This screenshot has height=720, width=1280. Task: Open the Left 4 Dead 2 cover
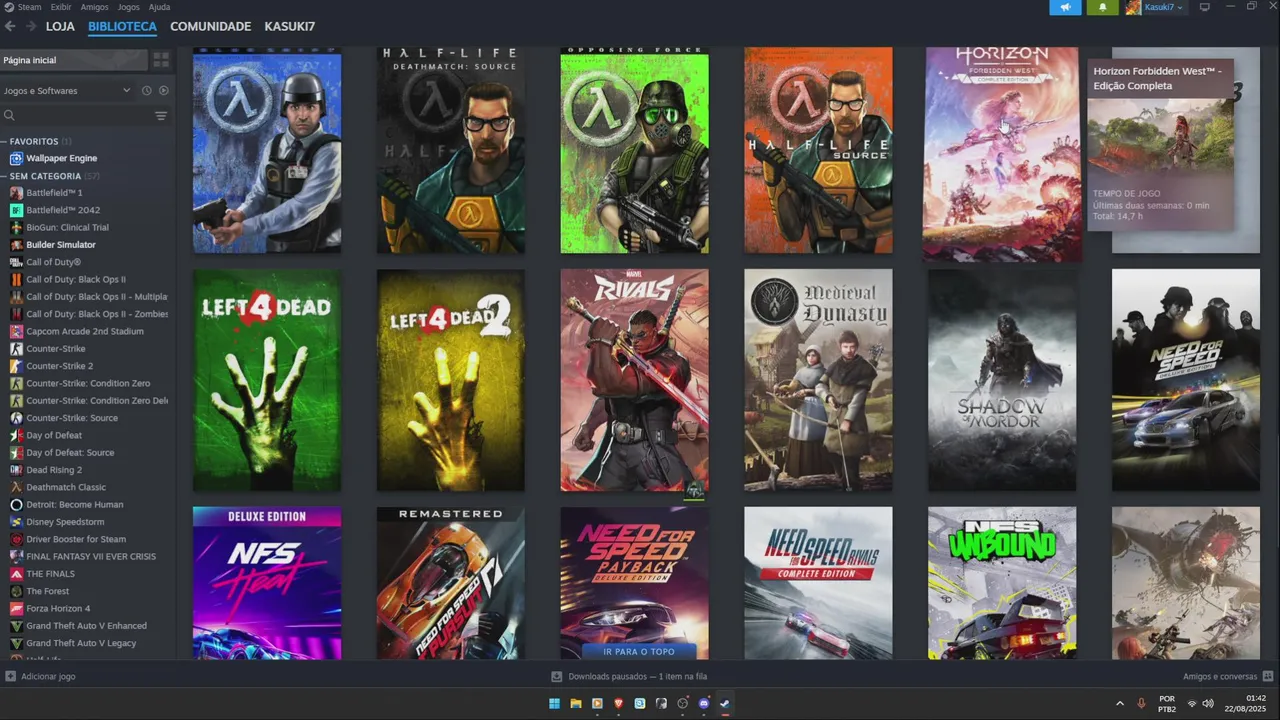(x=450, y=380)
